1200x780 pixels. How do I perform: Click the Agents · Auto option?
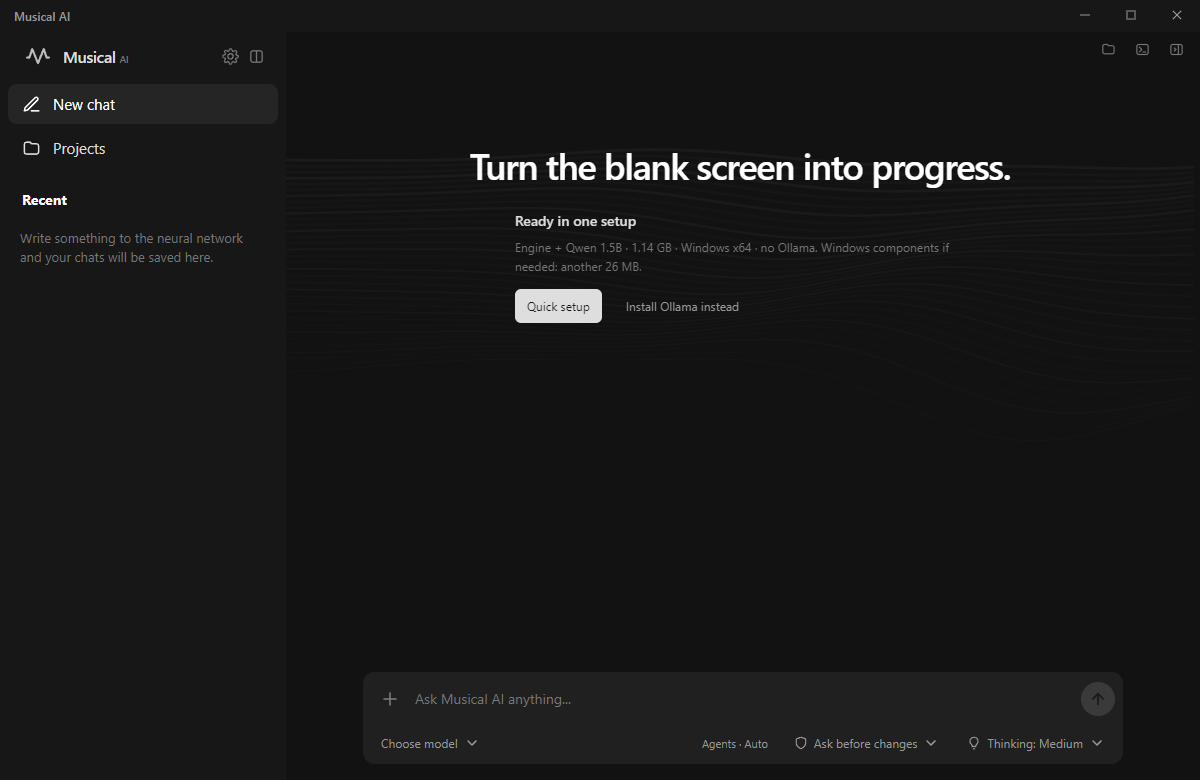click(x=735, y=744)
